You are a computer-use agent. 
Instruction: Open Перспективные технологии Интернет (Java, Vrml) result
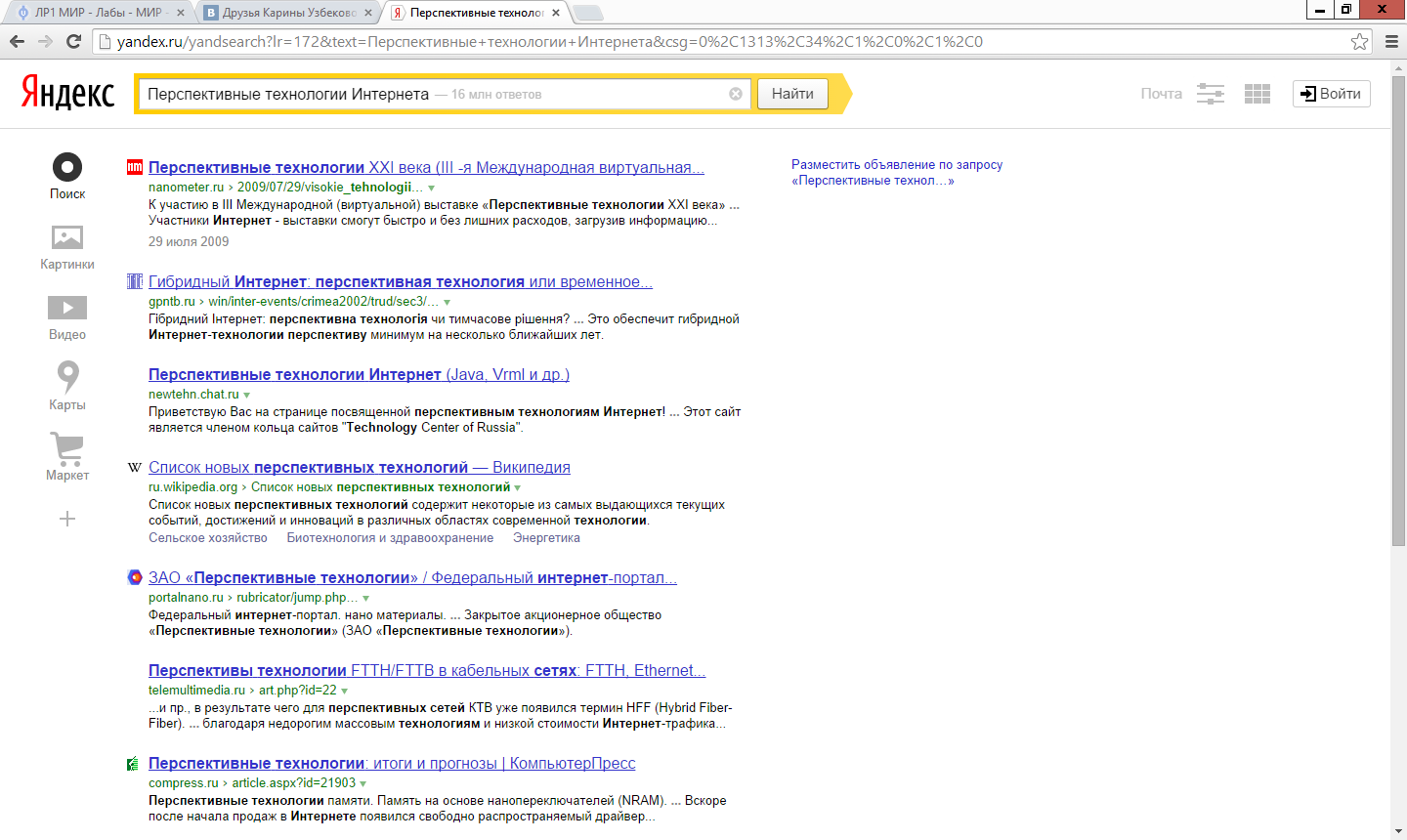click(x=359, y=374)
